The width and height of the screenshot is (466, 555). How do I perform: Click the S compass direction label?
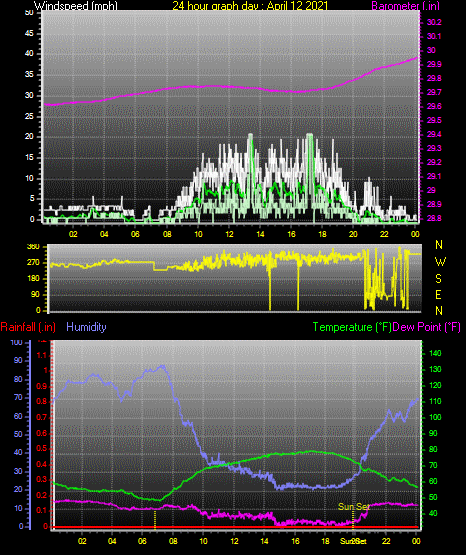click(438, 279)
